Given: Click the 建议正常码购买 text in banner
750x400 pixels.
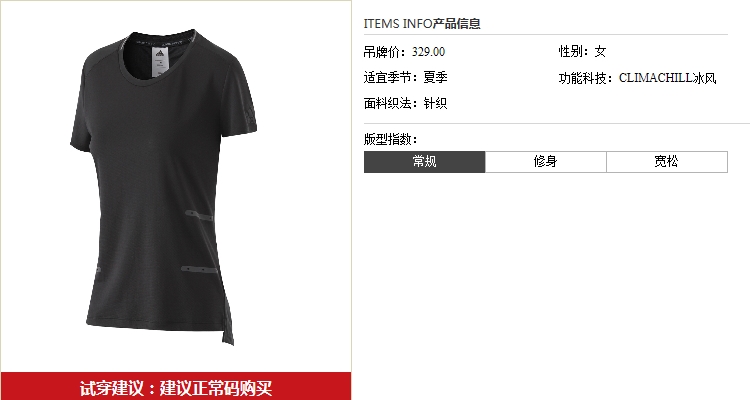Looking at the screenshot, I should (216, 388).
